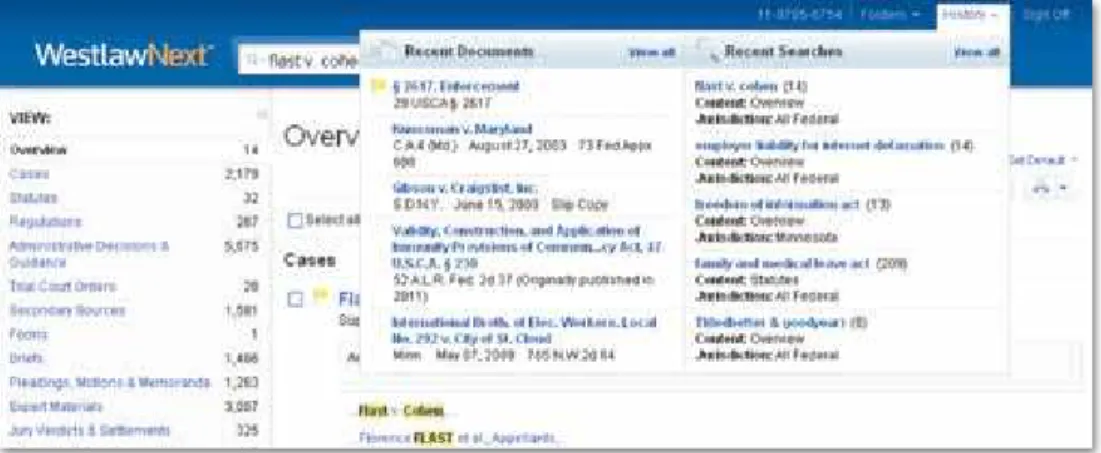Click the Cases section heading in the results
This screenshot has height=453, width=1101.
click(309, 260)
